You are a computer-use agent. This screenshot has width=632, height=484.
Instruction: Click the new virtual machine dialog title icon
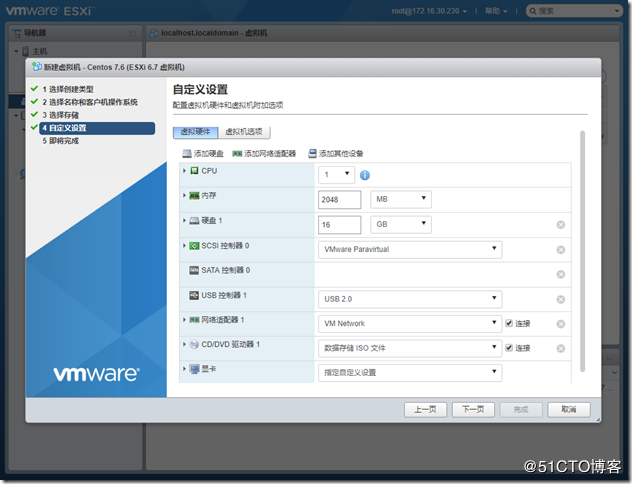pos(37,66)
